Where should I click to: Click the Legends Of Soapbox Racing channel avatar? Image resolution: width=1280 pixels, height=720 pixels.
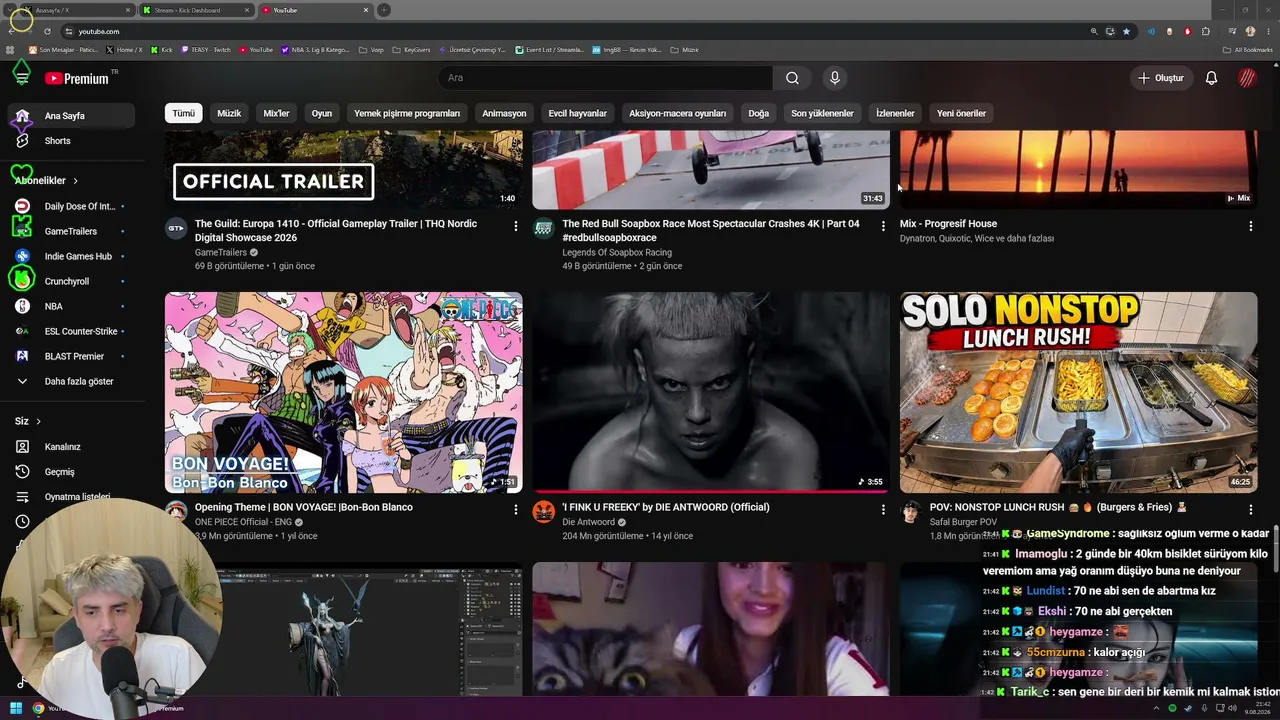click(x=543, y=228)
